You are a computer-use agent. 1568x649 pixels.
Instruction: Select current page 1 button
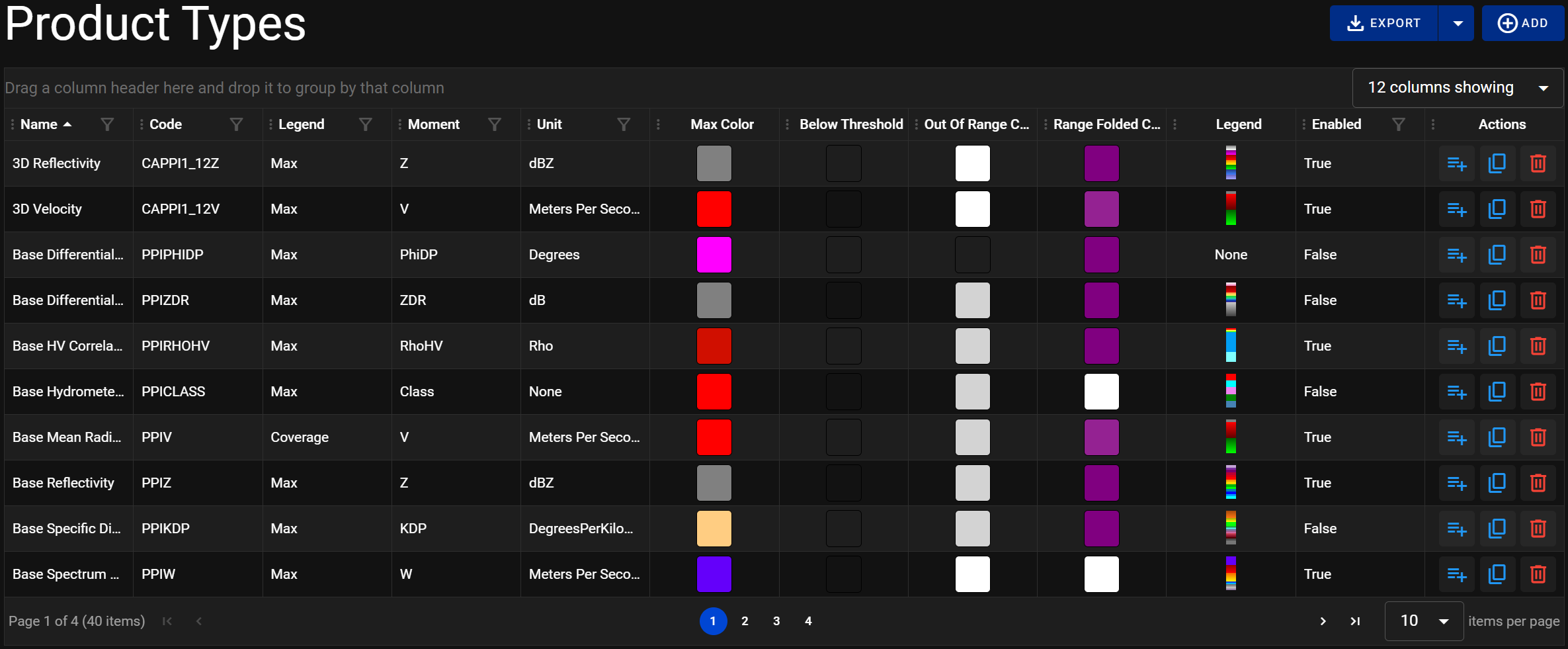tap(713, 621)
